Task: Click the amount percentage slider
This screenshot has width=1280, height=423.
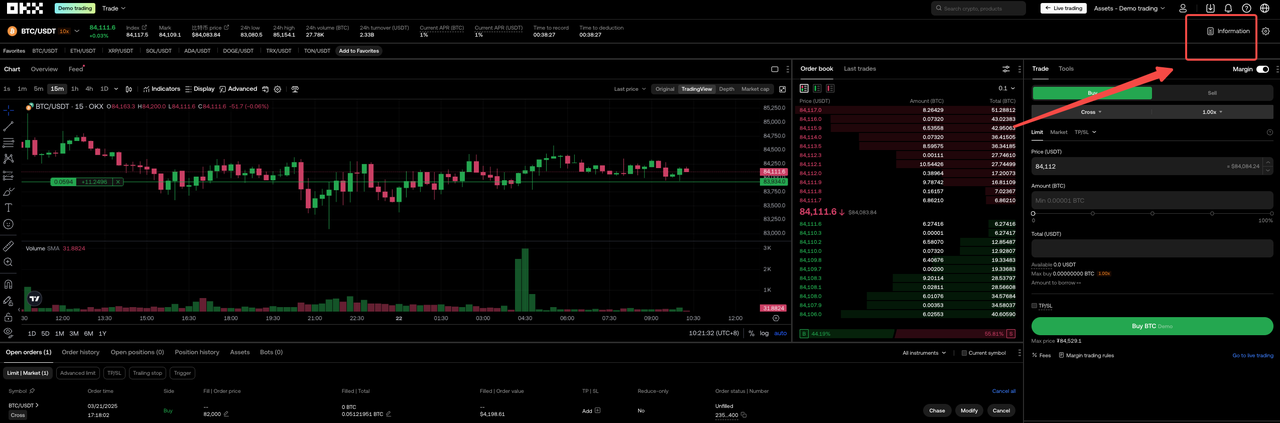Action: click(x=1152, y=213)
